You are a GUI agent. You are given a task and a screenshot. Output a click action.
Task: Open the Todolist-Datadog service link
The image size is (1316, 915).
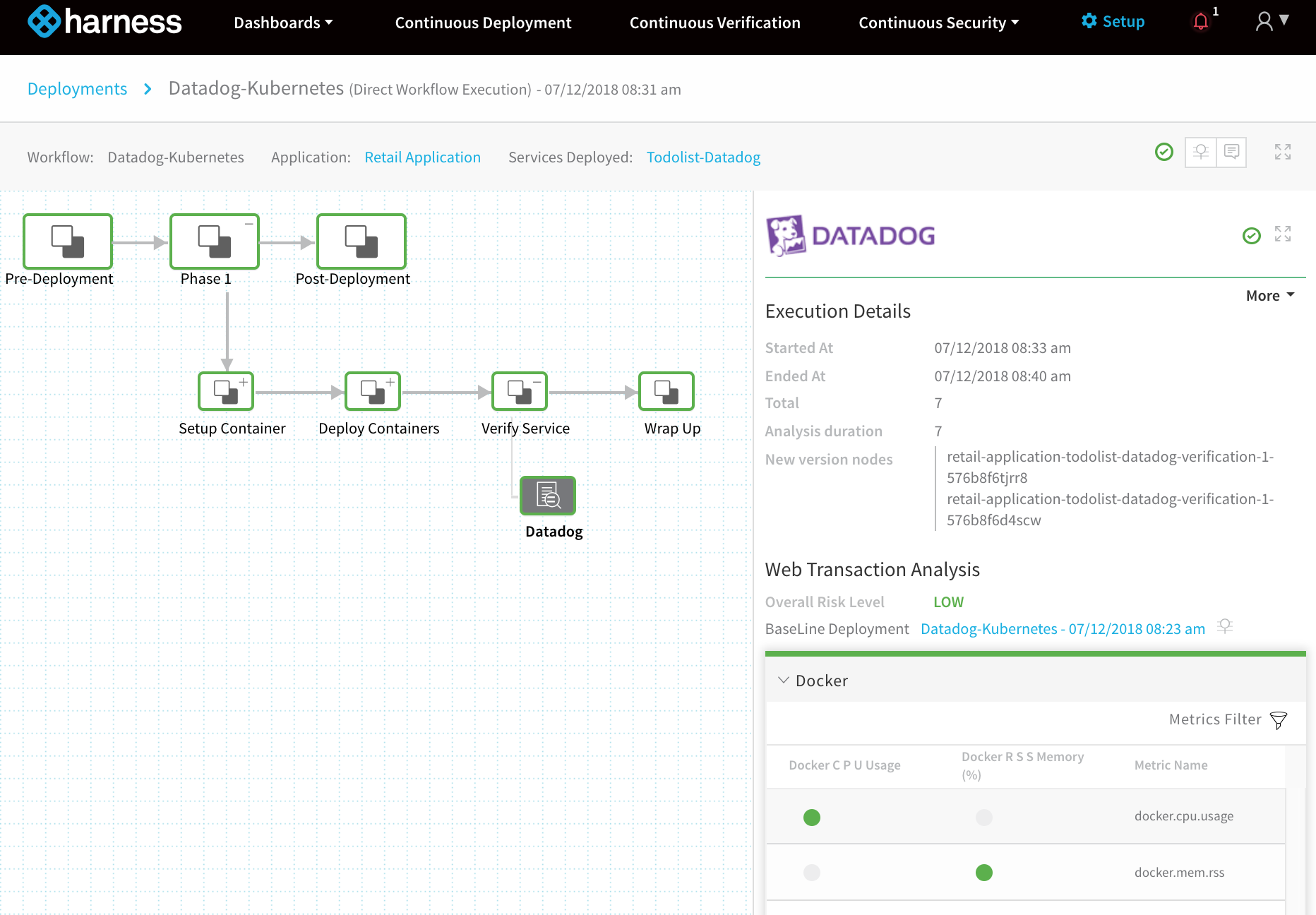pos(703,157)
